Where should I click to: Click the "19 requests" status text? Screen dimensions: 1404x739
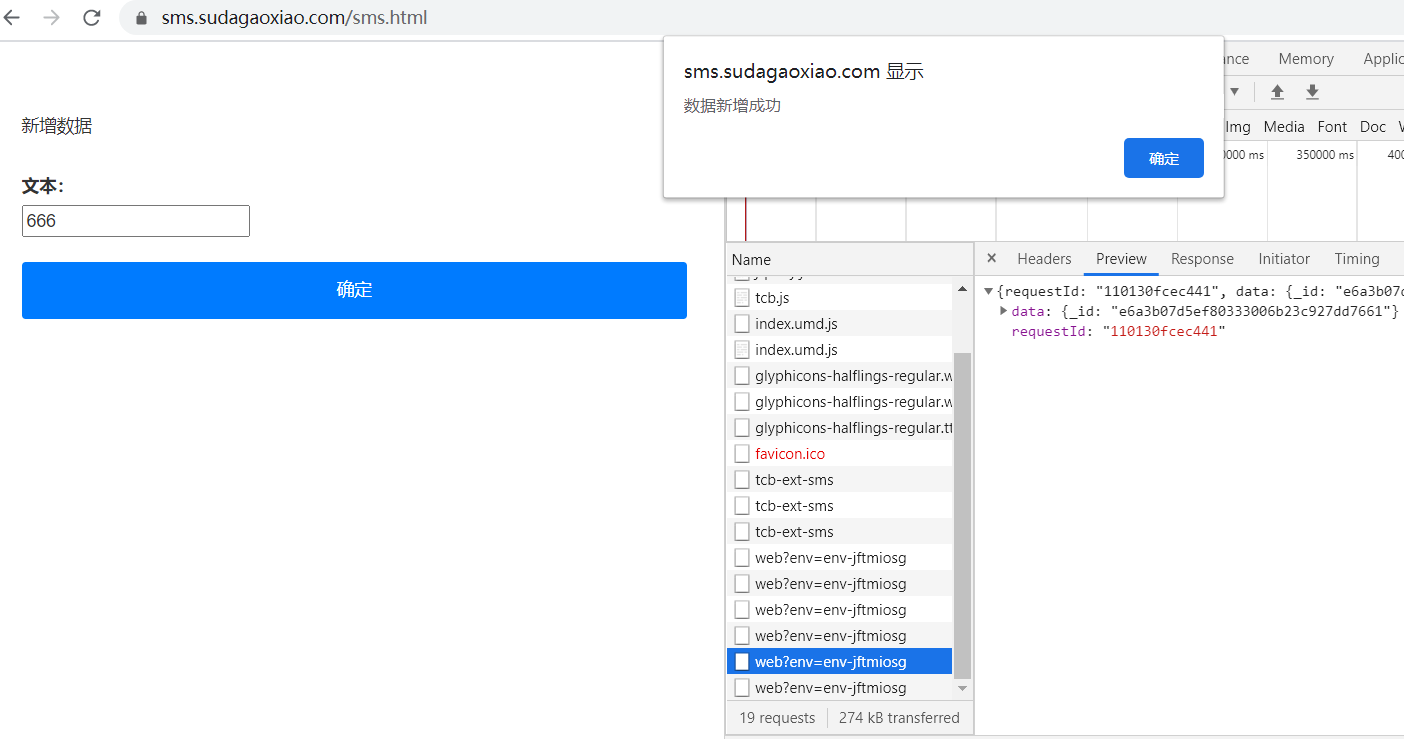coord(777,717)
